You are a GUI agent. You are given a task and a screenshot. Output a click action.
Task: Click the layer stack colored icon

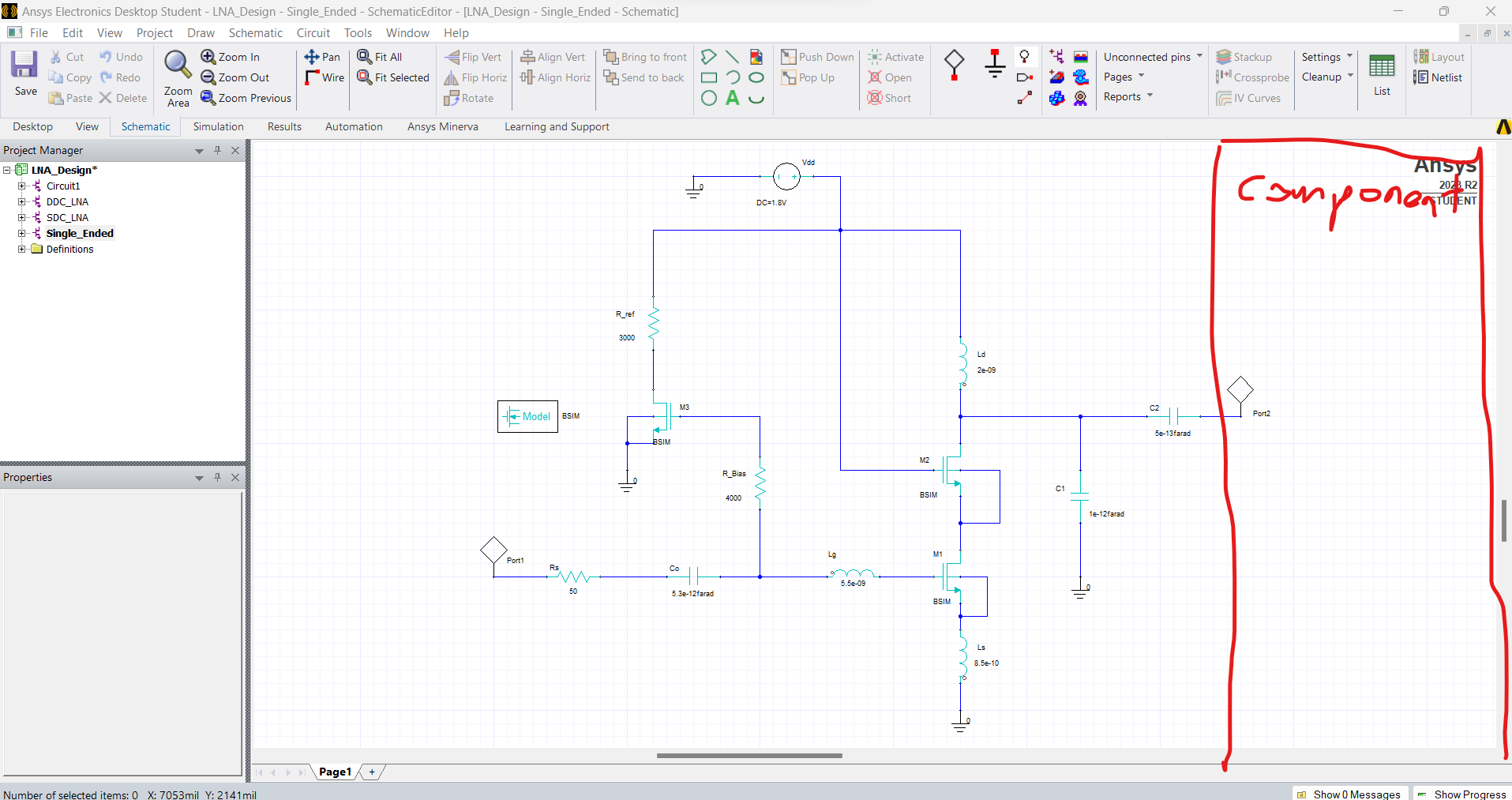coord(1081,57)
